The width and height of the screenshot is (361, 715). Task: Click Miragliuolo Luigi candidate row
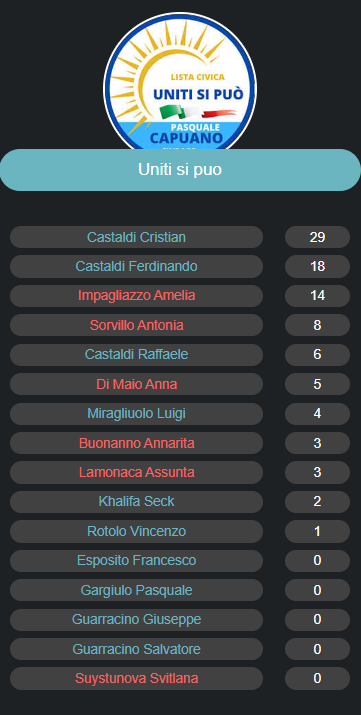(136, 414)
